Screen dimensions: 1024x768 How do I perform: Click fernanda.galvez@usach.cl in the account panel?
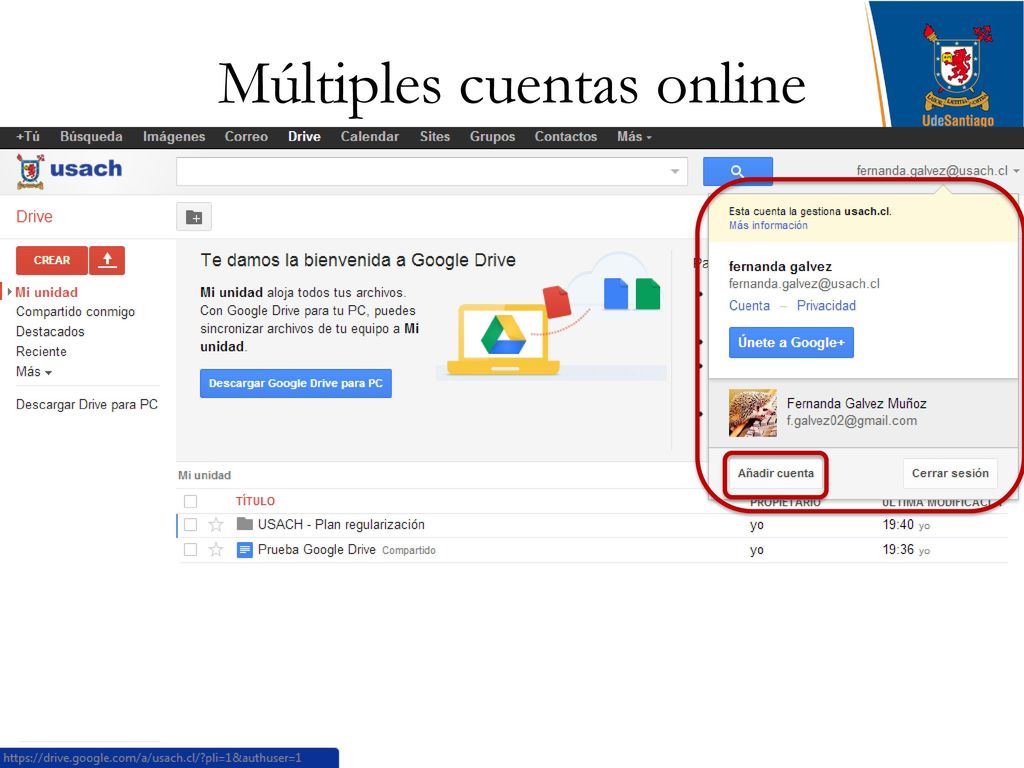[804, 284]
